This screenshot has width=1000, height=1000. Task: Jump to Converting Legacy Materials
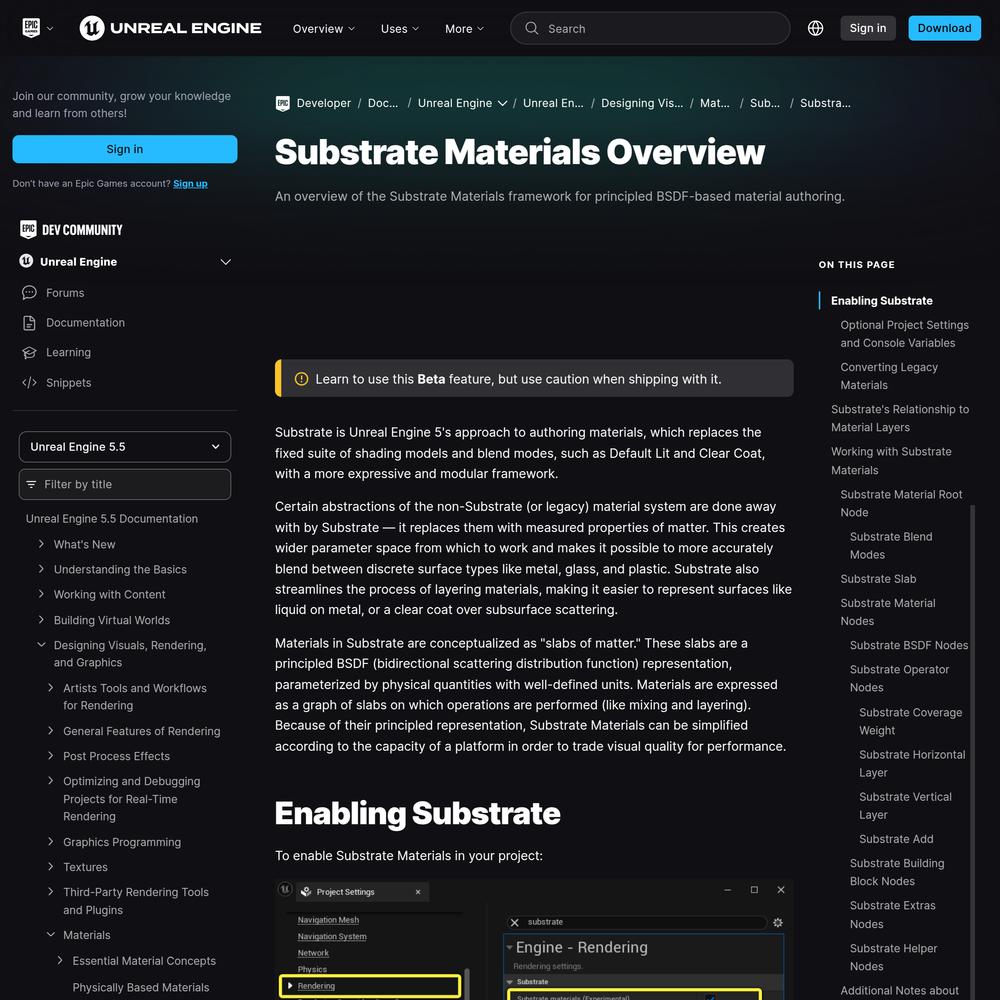point(888,376)
